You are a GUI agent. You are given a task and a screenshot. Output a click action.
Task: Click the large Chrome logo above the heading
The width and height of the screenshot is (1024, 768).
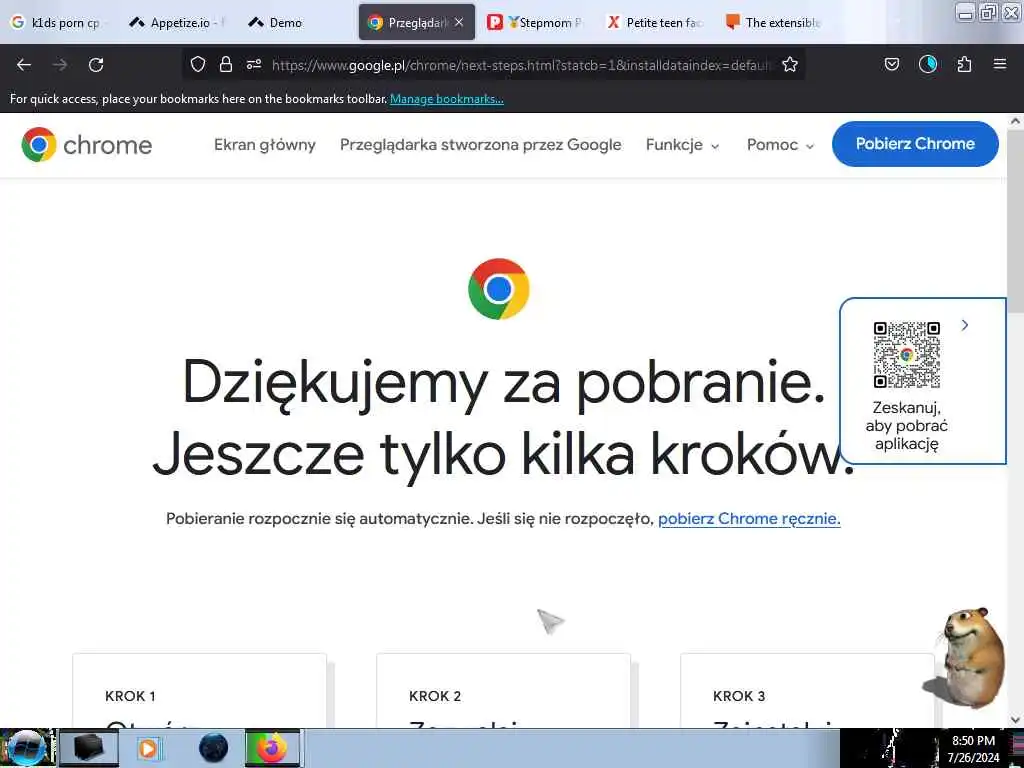pos(499,289)
